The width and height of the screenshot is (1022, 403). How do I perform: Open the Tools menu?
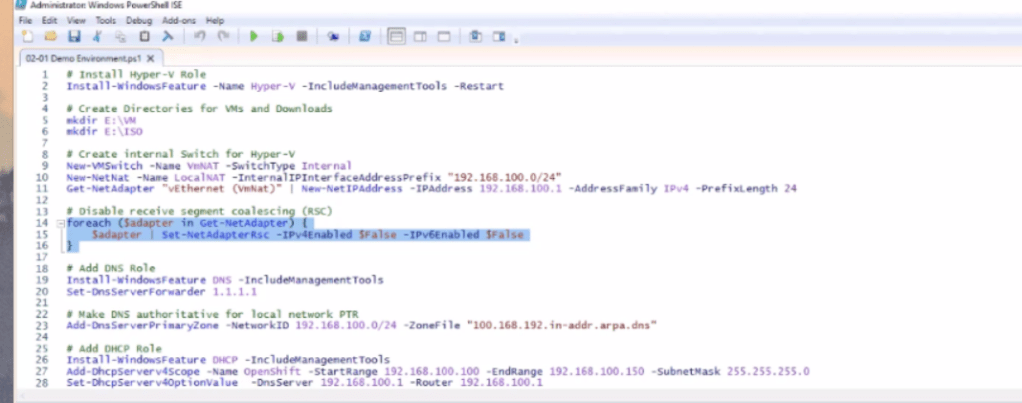[x=106, y=21]
